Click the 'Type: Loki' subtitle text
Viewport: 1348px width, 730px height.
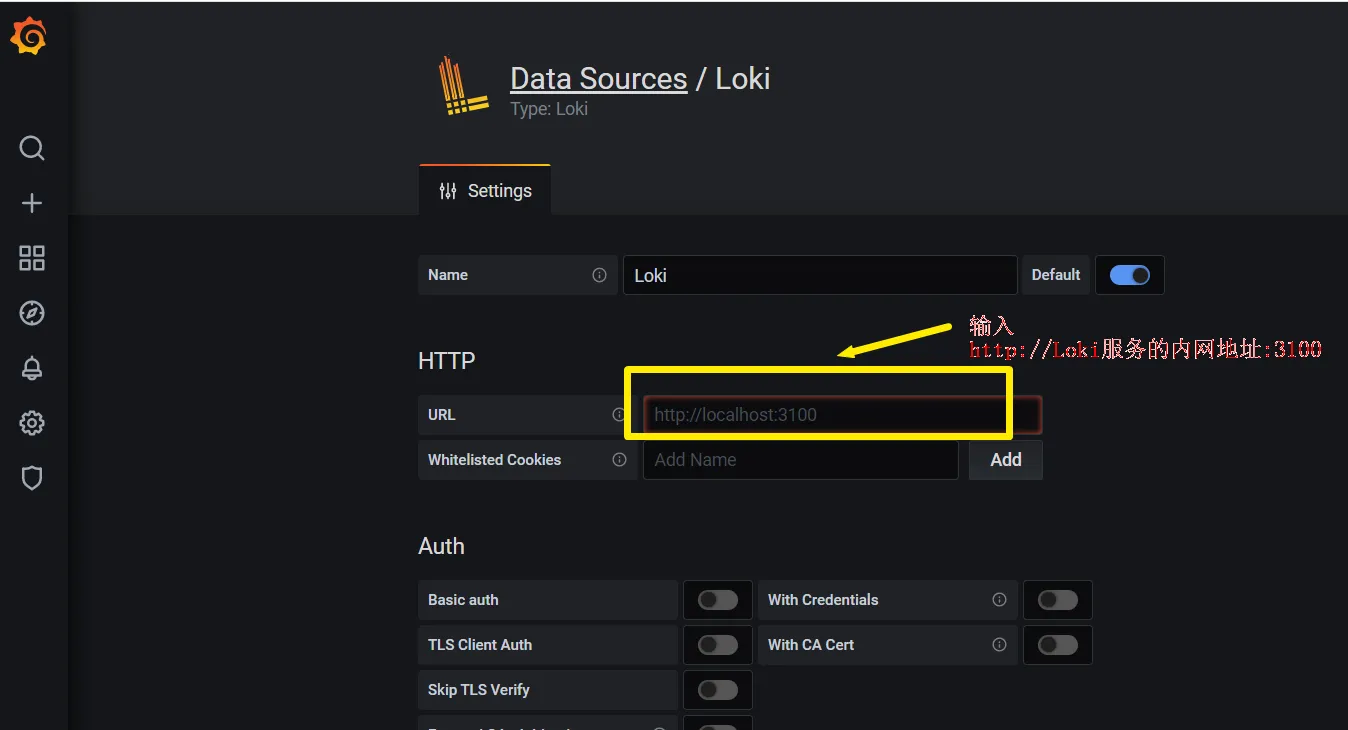(549, 109)
